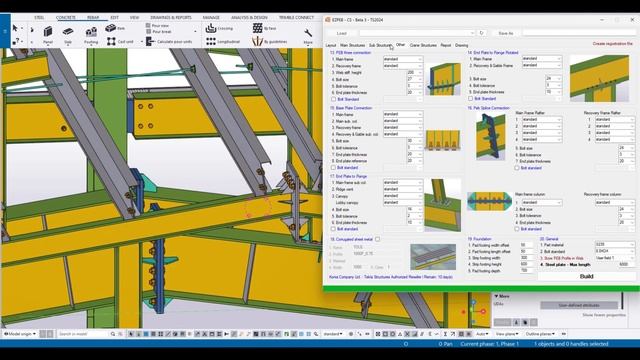Enable Bolt standard under Main Frame Rafter splice
The width and height of the screenshot is (640, 360).
(x=517, y=168)
